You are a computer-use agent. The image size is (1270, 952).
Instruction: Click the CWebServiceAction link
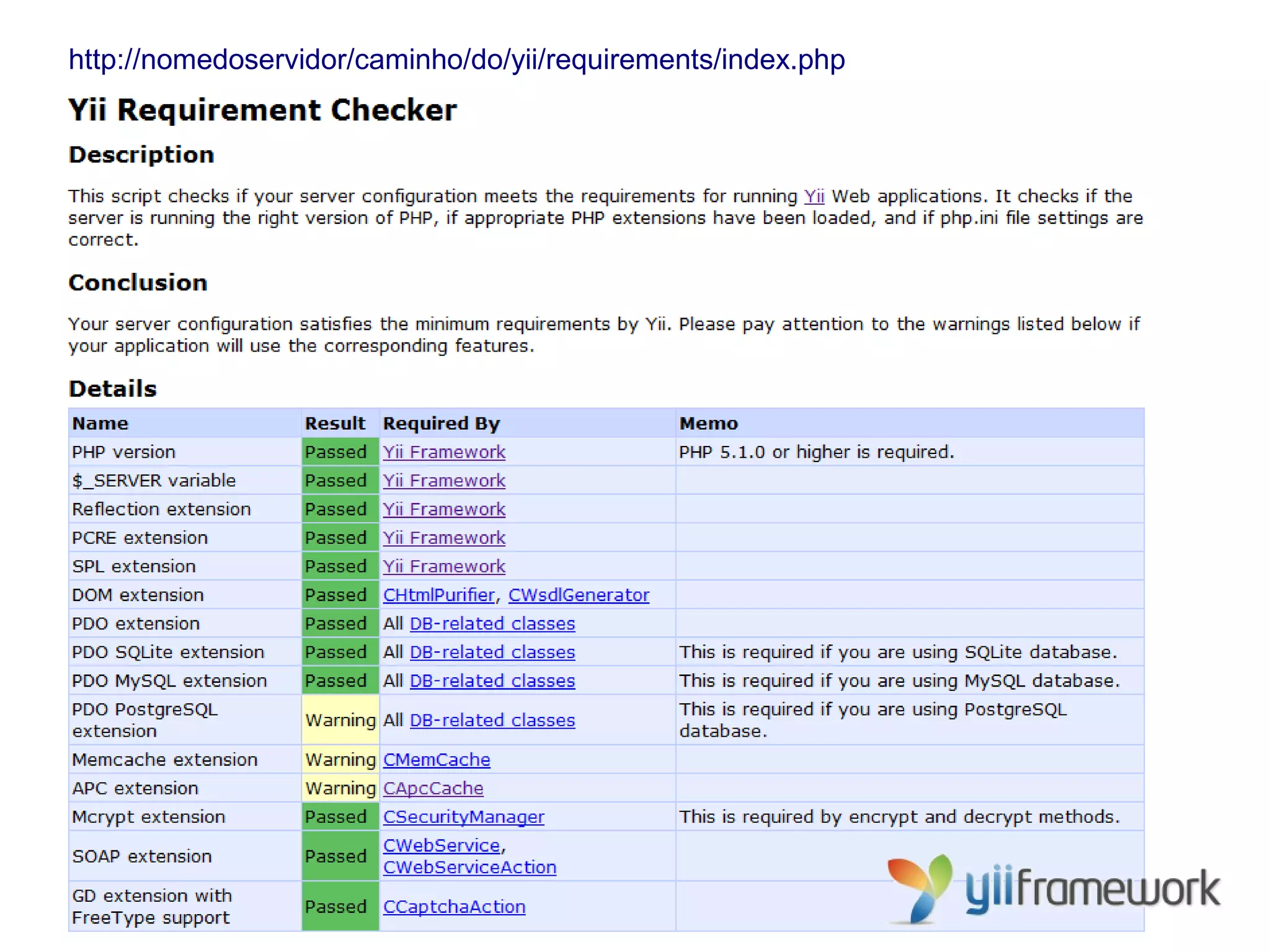[x=469, y=867]
